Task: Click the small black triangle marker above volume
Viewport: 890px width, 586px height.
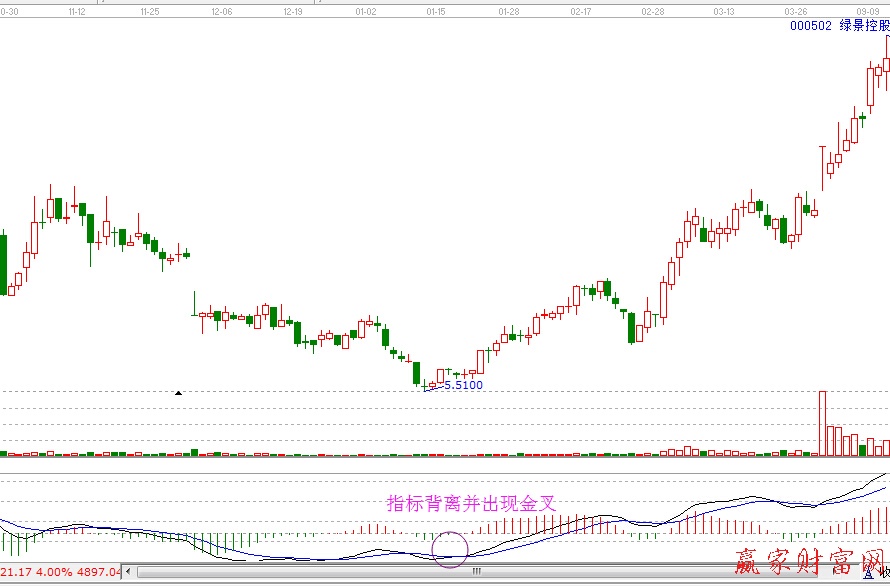Action: point(179,393)
